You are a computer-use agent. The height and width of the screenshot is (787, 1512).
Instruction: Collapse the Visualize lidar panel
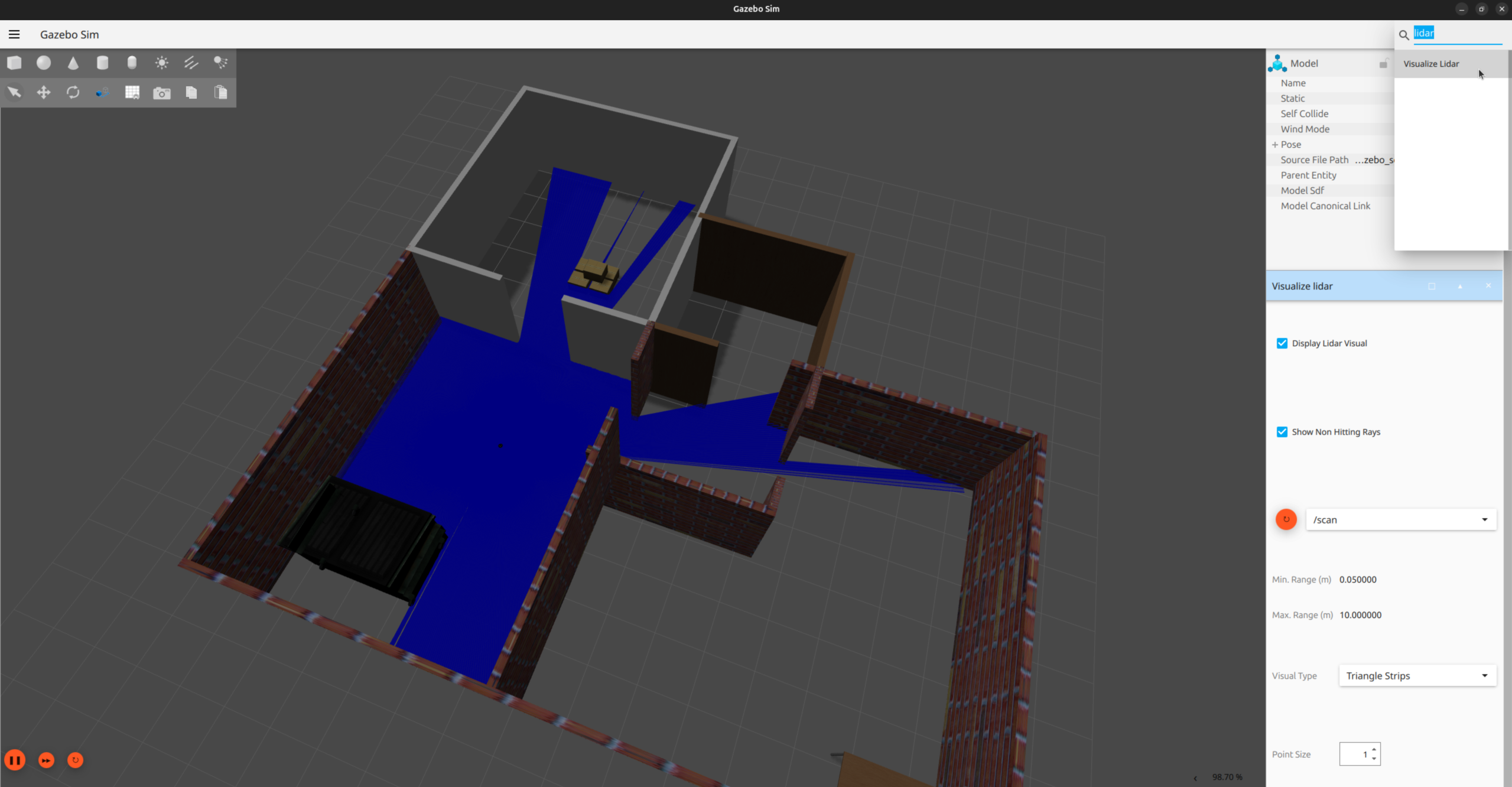(1459, 286)
